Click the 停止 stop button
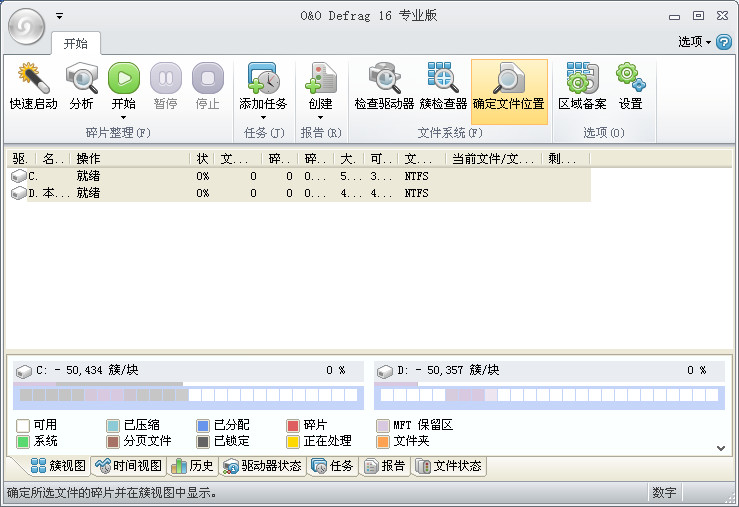This screenshot has width=739, height=507. click(x=207, y=87)
